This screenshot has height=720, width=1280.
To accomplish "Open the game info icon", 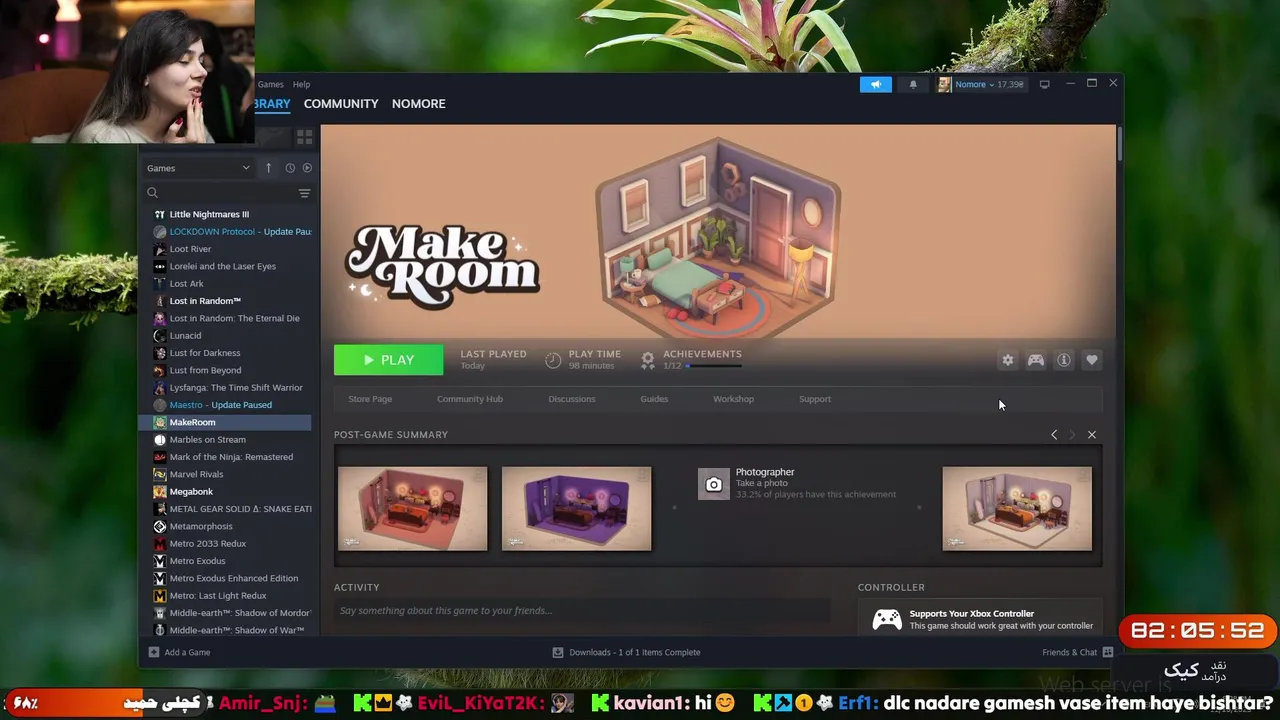I will pos(1064,360).
